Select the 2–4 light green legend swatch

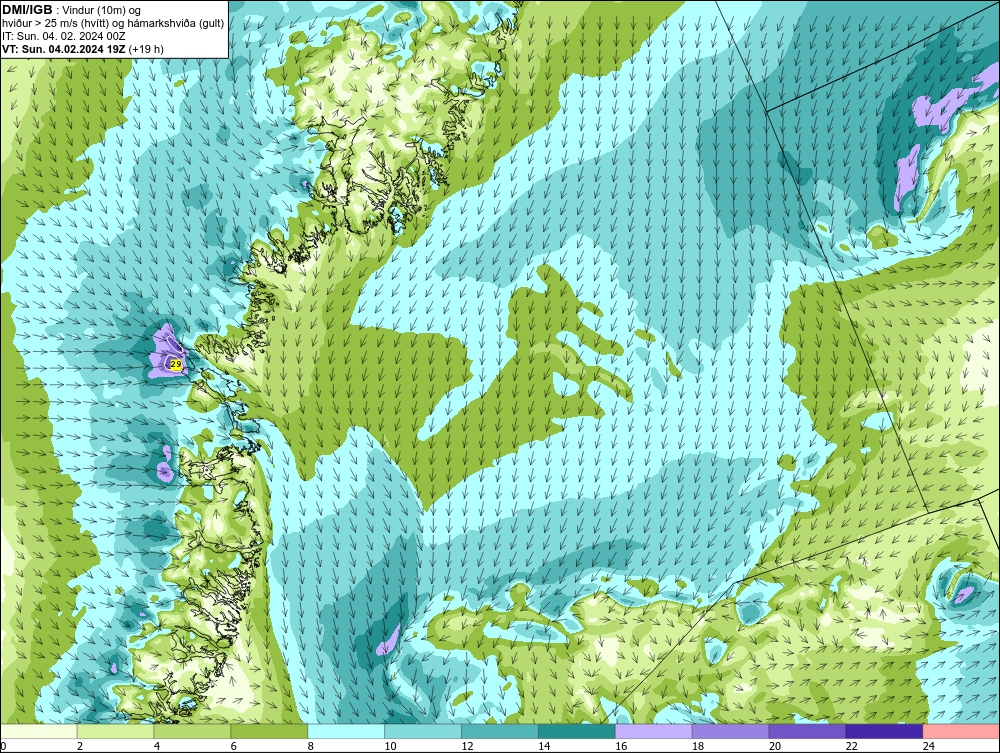click(115, 731)
